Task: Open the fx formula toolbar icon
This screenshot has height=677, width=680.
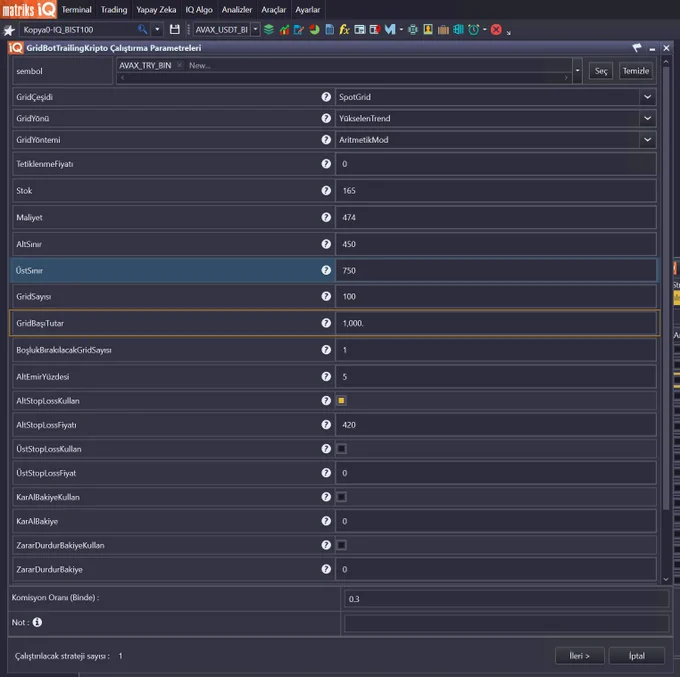Action: pyautogui.click(x=344, y=29)
